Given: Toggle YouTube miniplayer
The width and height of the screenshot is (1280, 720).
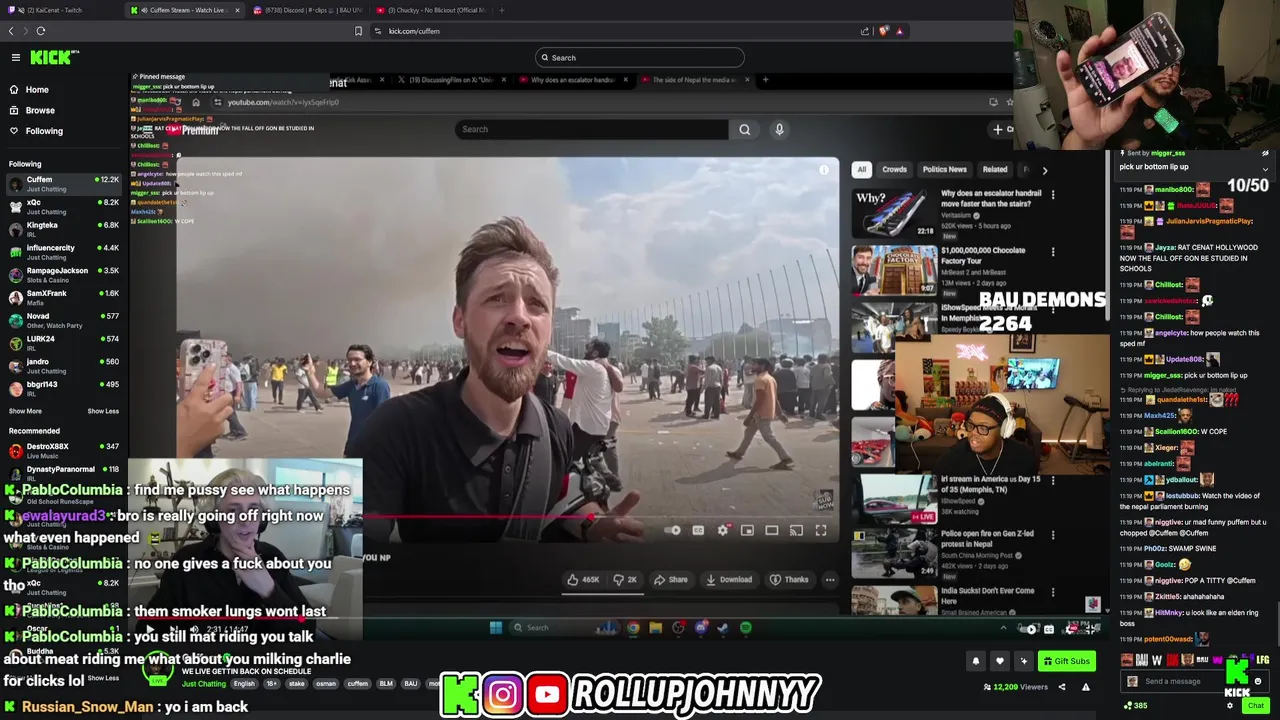Looking at the screenshot, I should [x=747, y=530].
